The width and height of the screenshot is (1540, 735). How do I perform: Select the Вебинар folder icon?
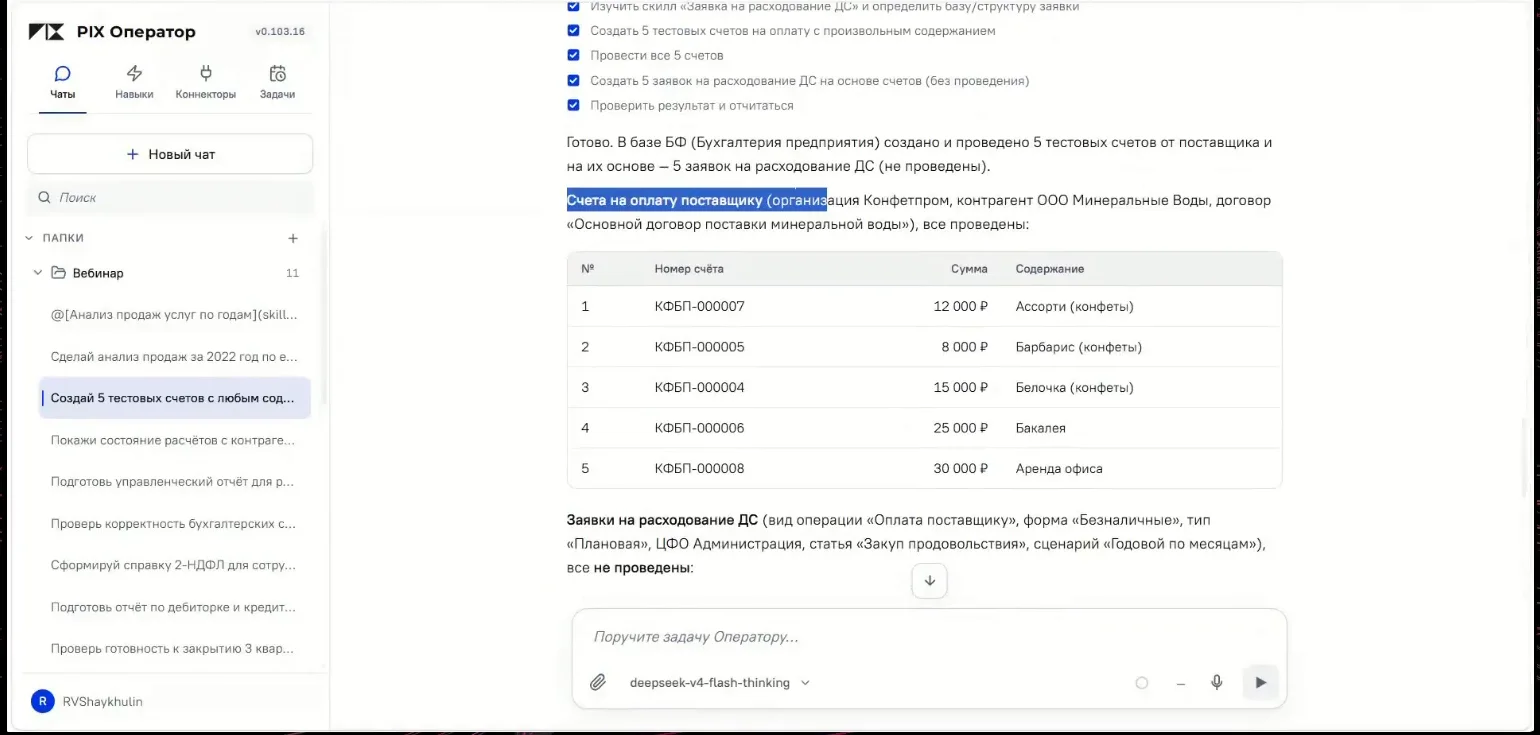click(58, 273)
